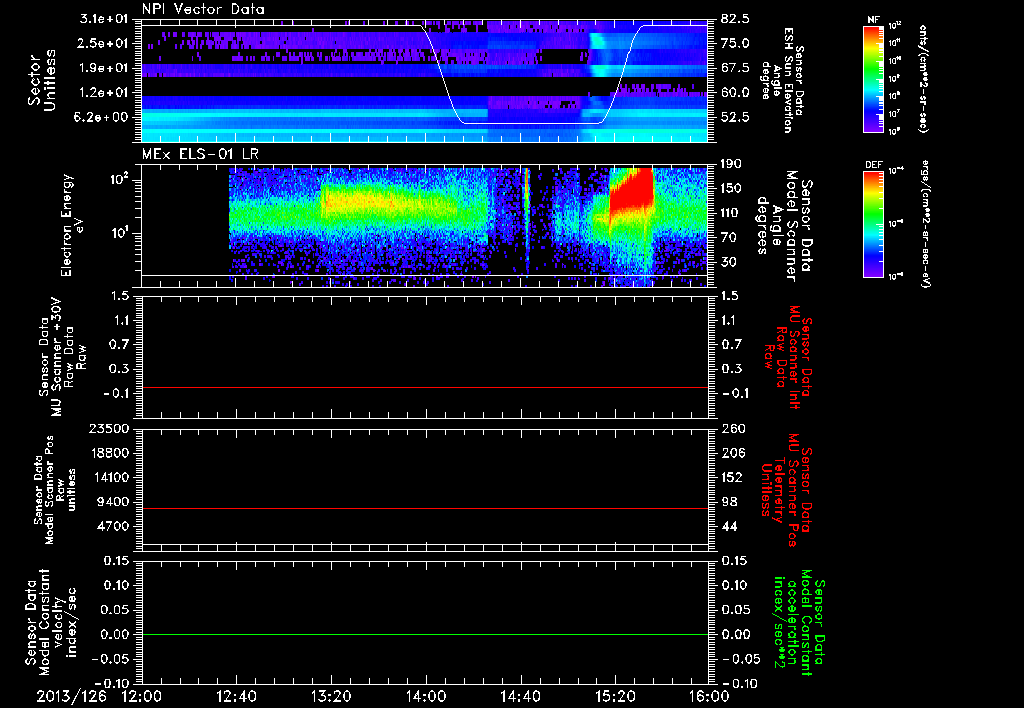Click the '75.0' elevation angle tick
The image size is (1024, 708).
tap(735, 43)
